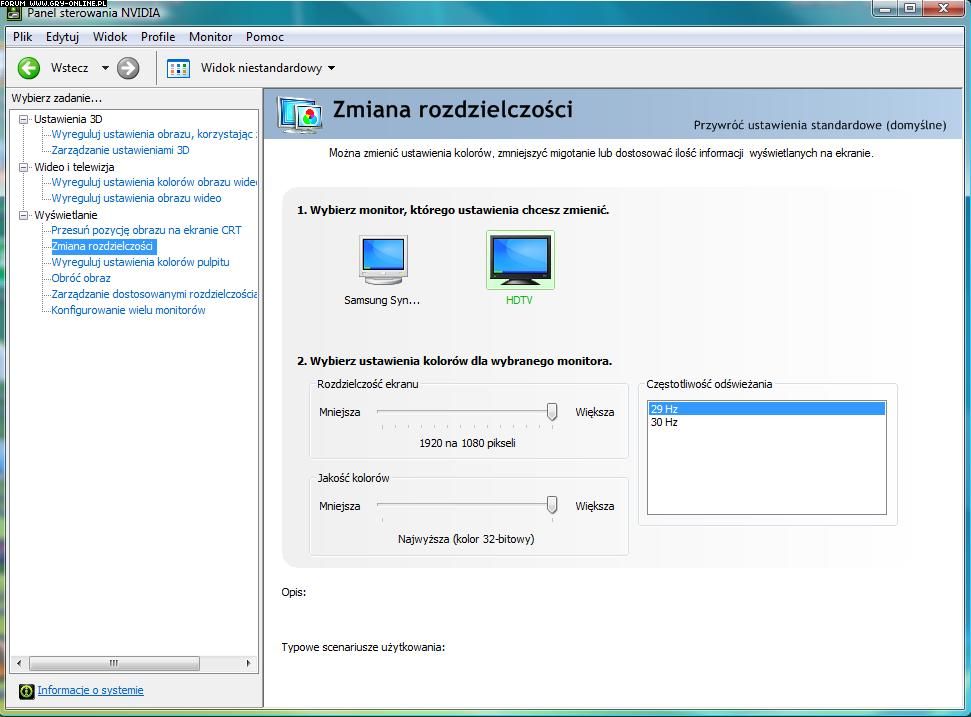The image size is (971, 717).
Task: Open Wyreguluj ustawienia kolorów pulpitu
Action: click(x=140, y=262)
